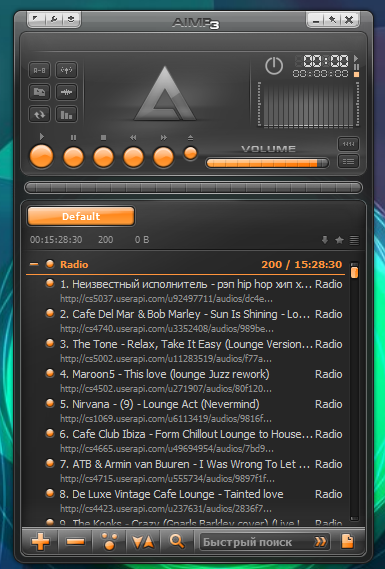385x569 pixels.
Task: Select track 5 Nirvana - Lounge Act
Action: [x=186, y=411]
